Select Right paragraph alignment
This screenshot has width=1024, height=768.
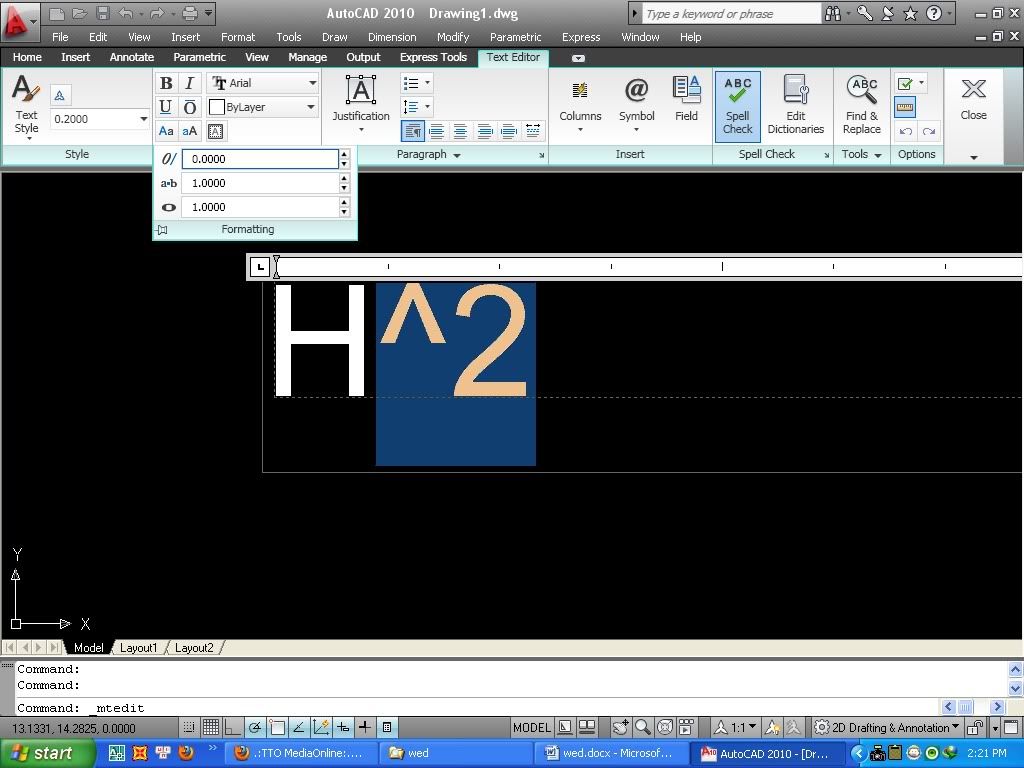[485, 131]
